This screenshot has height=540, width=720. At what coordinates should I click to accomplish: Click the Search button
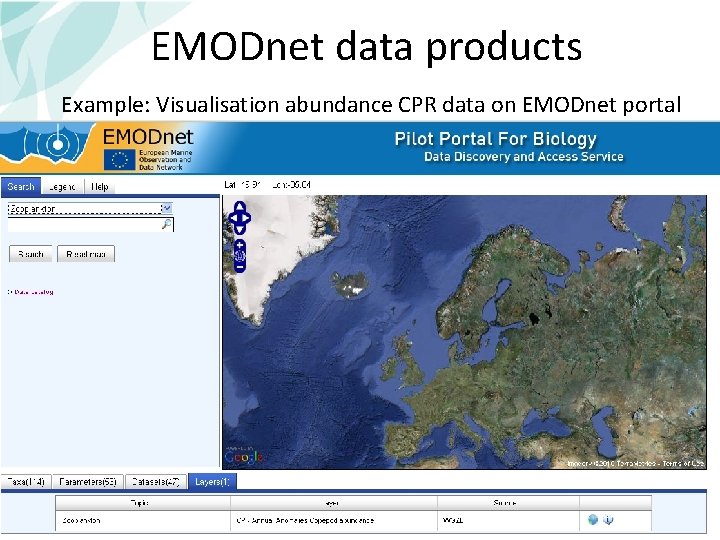[30, 254]
